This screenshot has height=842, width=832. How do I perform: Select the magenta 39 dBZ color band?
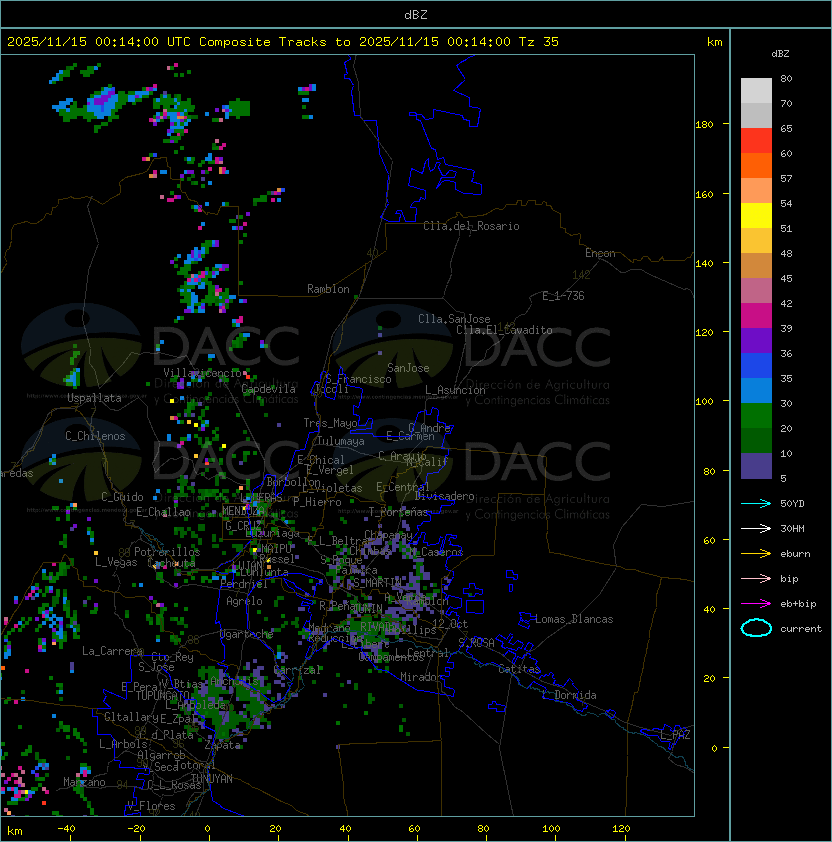tap(756, 316)
